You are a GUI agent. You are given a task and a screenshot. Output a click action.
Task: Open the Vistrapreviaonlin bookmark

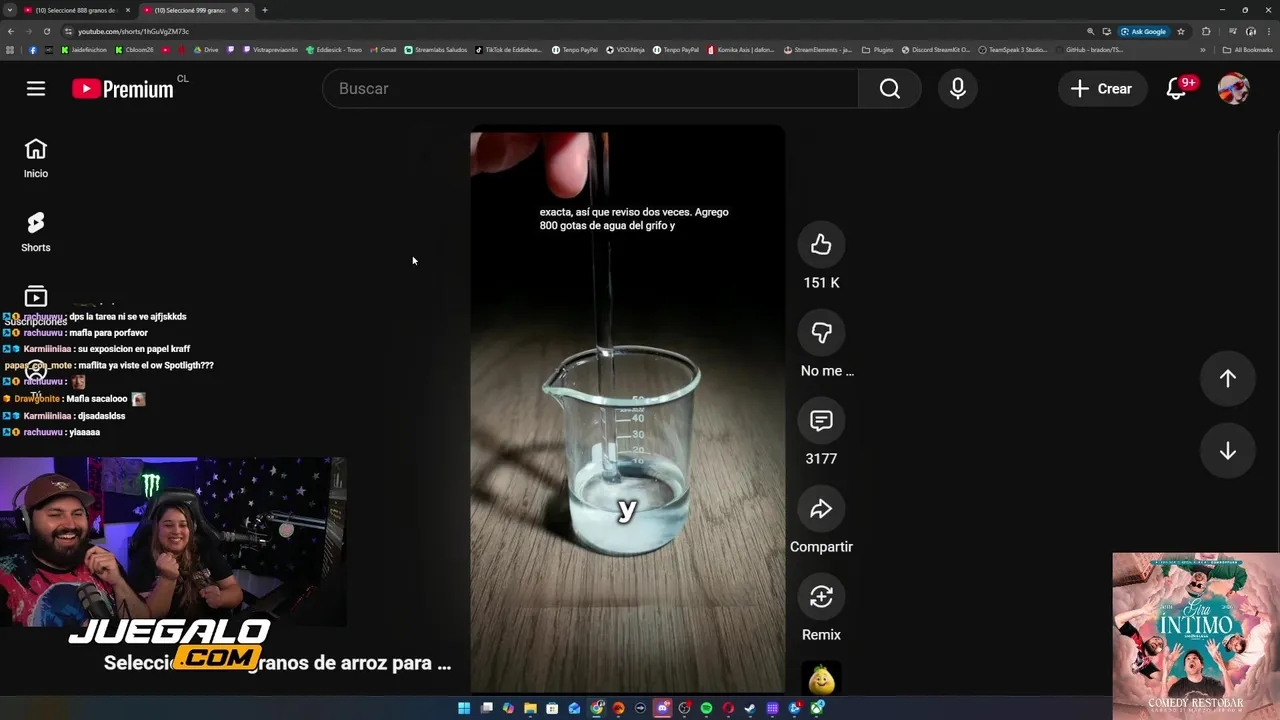click(270, 50)
